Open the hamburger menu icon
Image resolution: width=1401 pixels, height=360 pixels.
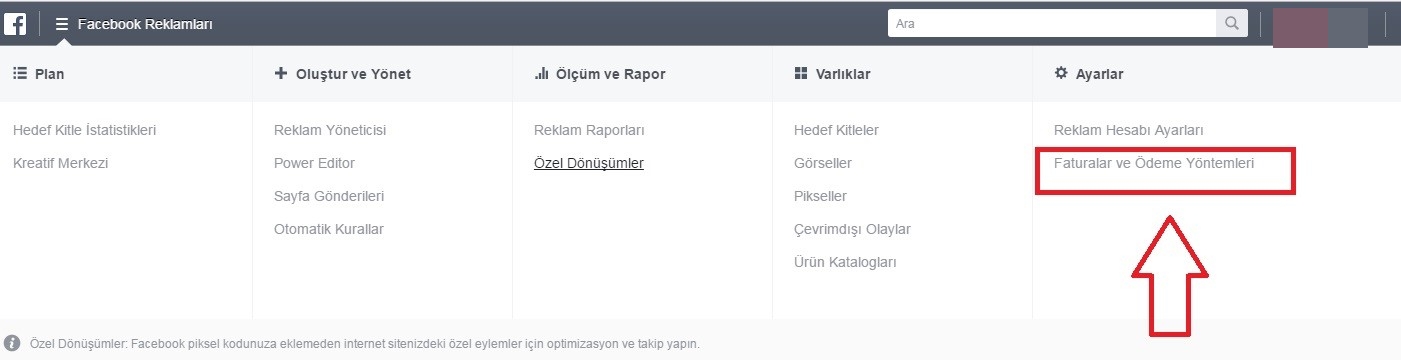[x=62, y=24]
